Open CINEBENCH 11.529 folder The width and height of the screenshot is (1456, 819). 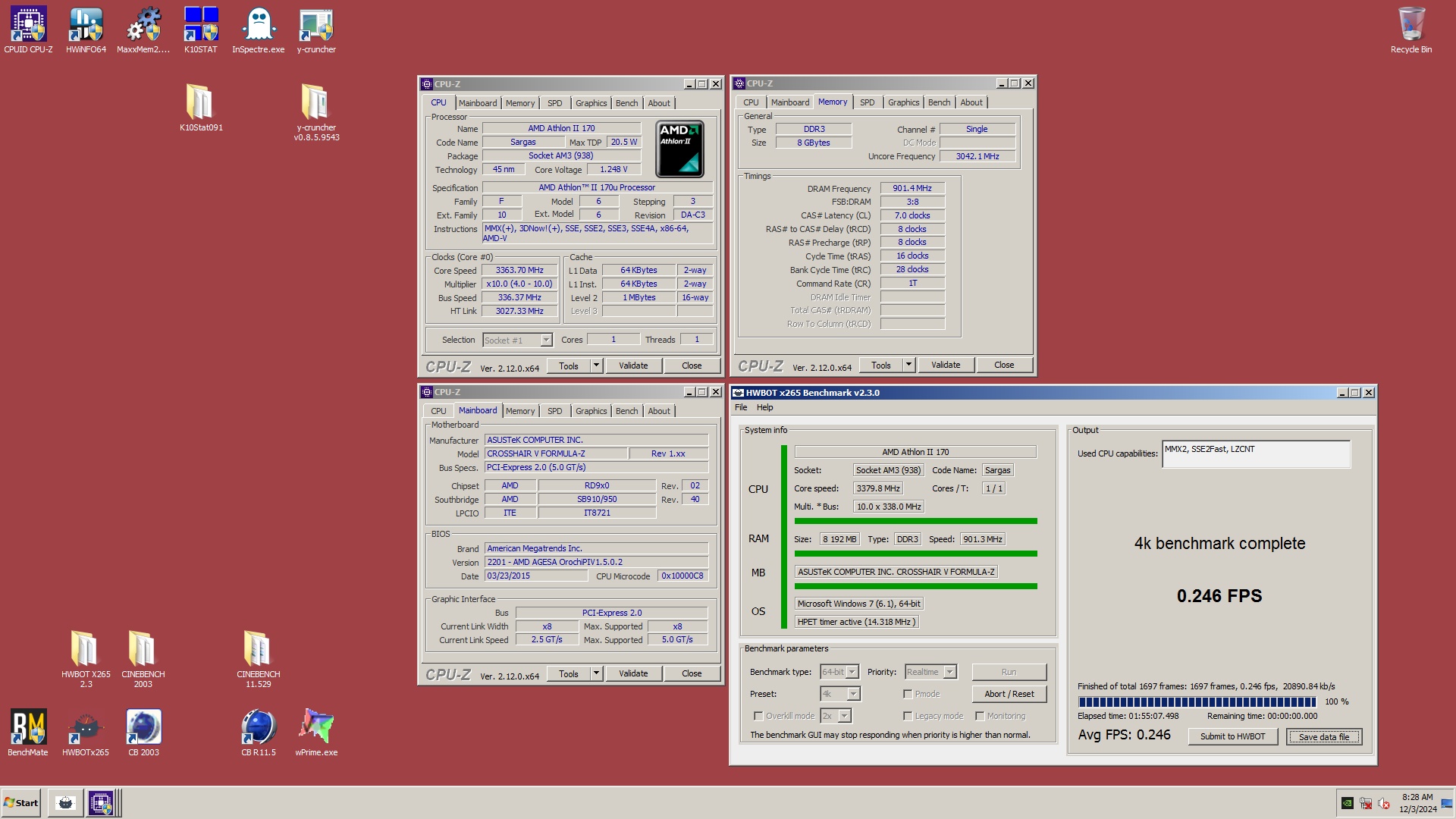click(x=259, y=658)
